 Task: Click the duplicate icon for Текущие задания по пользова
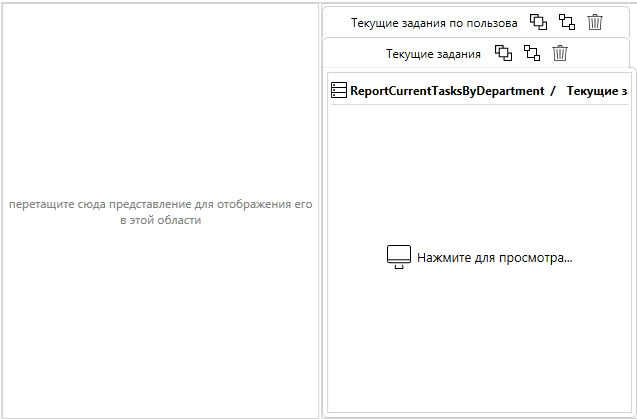[x=538, y=22]
